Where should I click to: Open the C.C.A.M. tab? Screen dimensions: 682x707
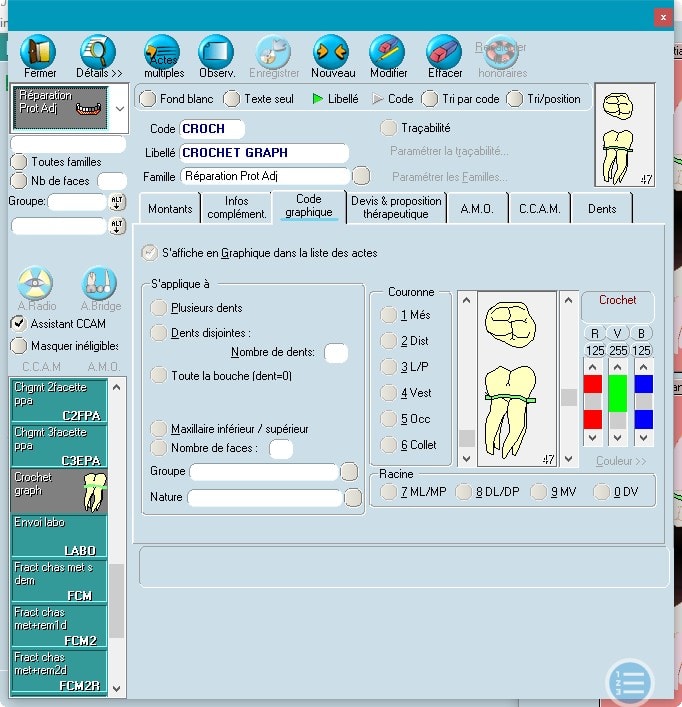(x=539, y=208)
